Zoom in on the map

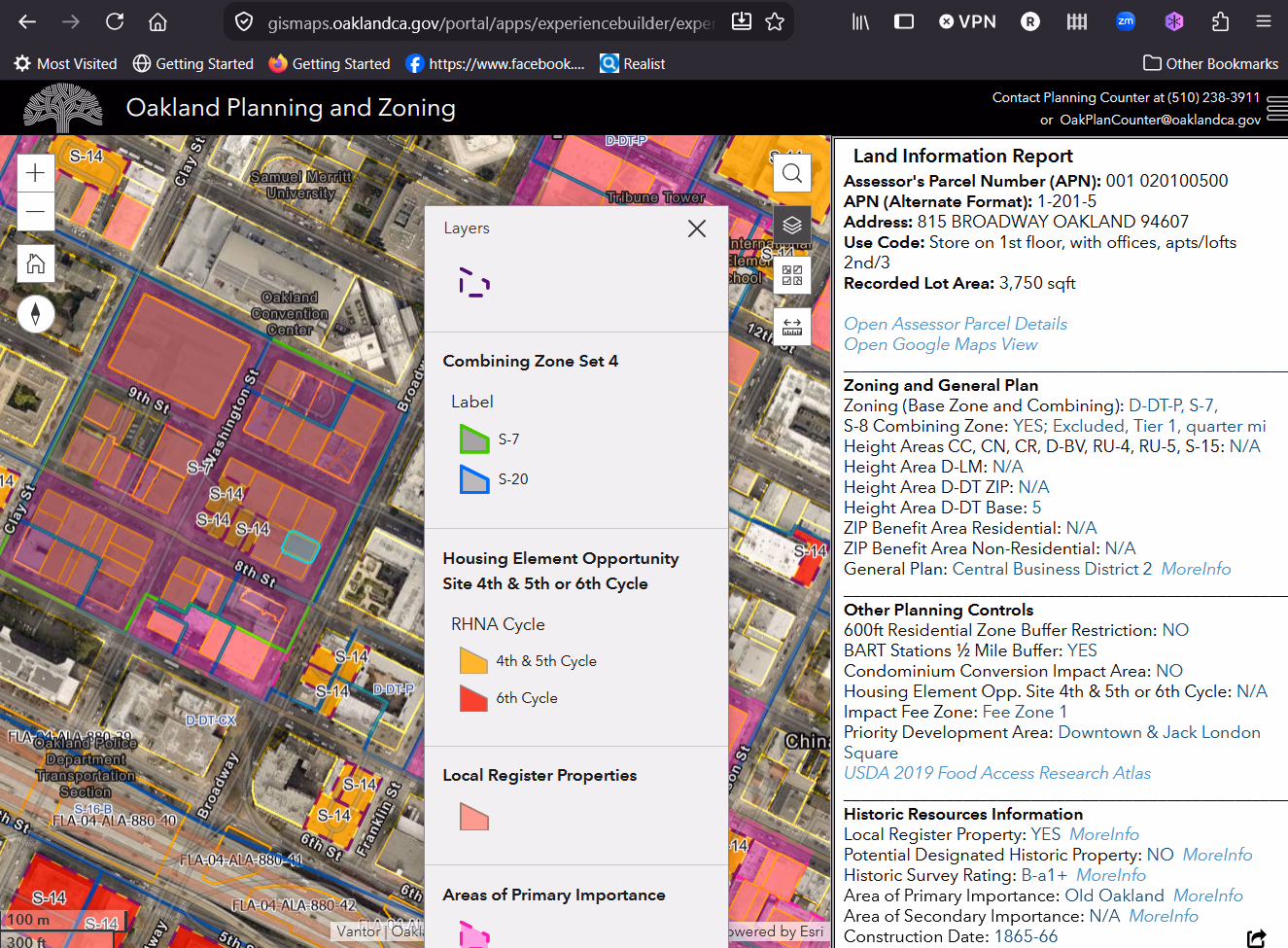click(36, 173)
